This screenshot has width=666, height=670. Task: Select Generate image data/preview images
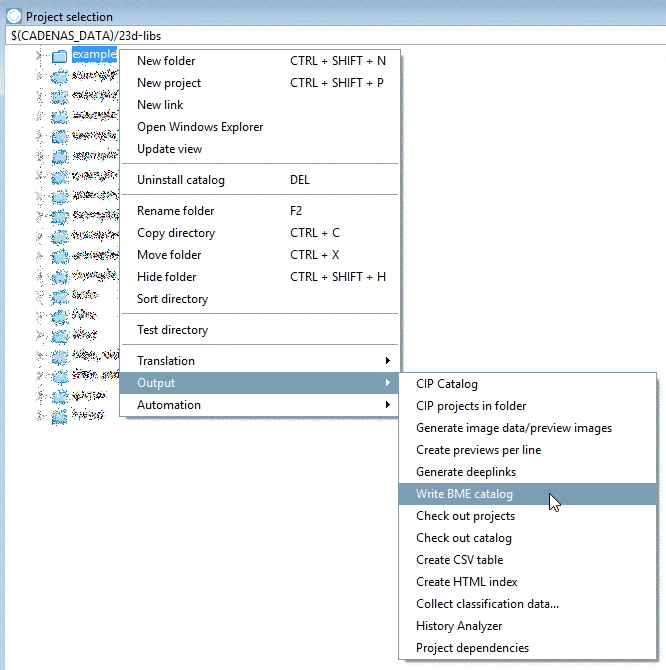(x=528, y=428)
